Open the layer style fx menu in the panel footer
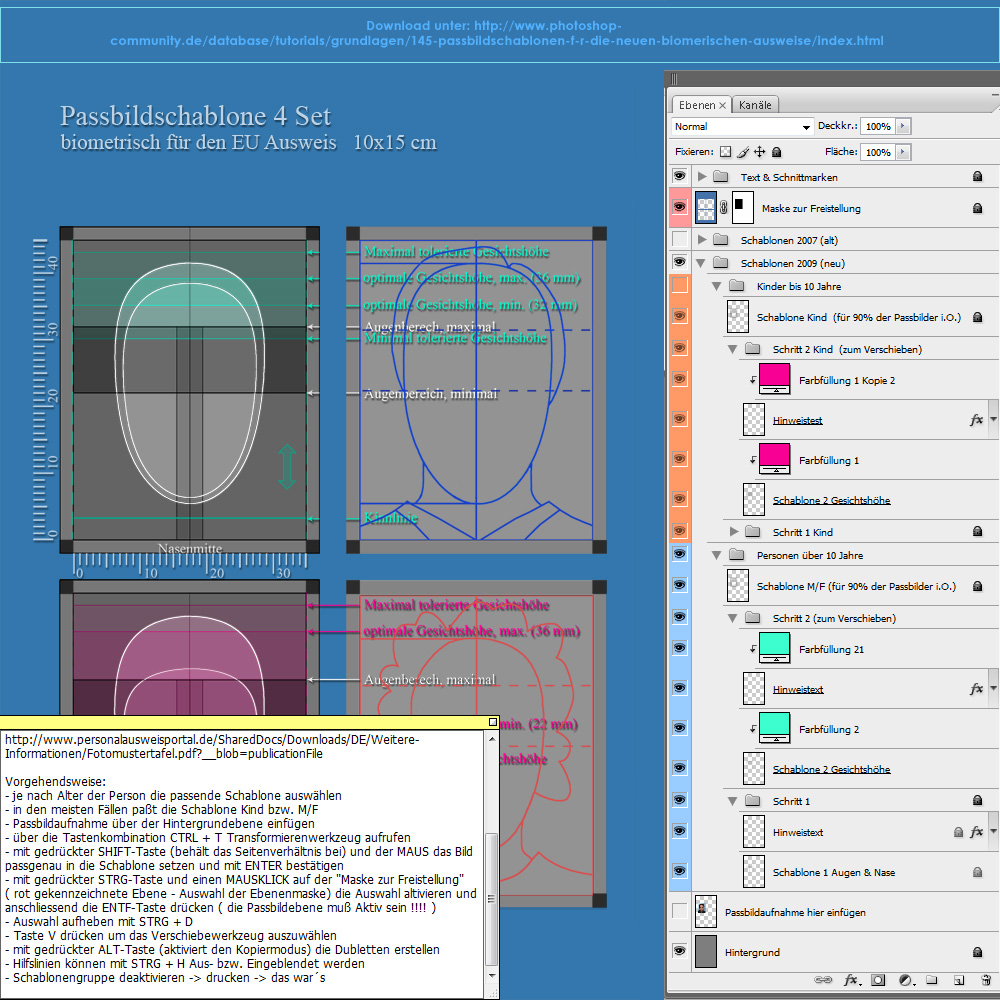1000x1000 pixels. [852, 980]
